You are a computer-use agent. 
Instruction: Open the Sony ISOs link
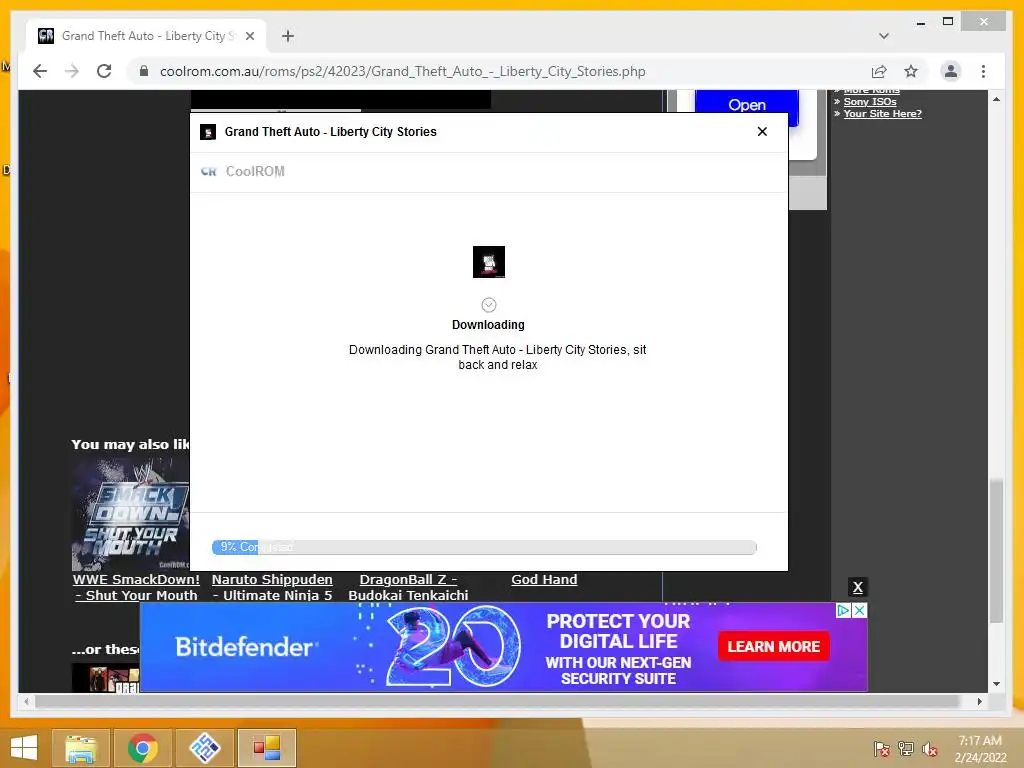pyautogui.click(x=870, y=101)
